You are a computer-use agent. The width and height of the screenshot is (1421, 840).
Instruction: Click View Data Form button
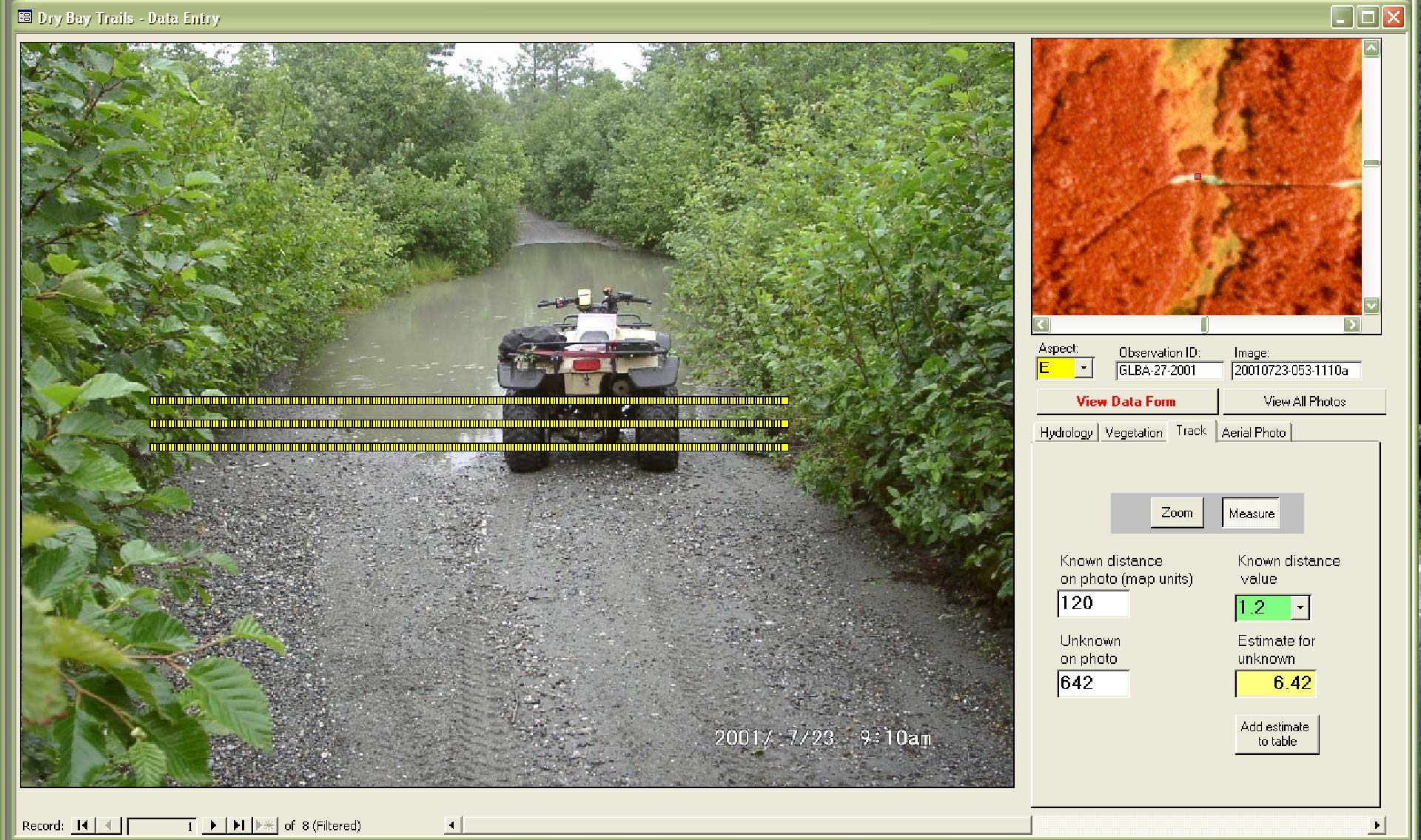click(1126, 401)
